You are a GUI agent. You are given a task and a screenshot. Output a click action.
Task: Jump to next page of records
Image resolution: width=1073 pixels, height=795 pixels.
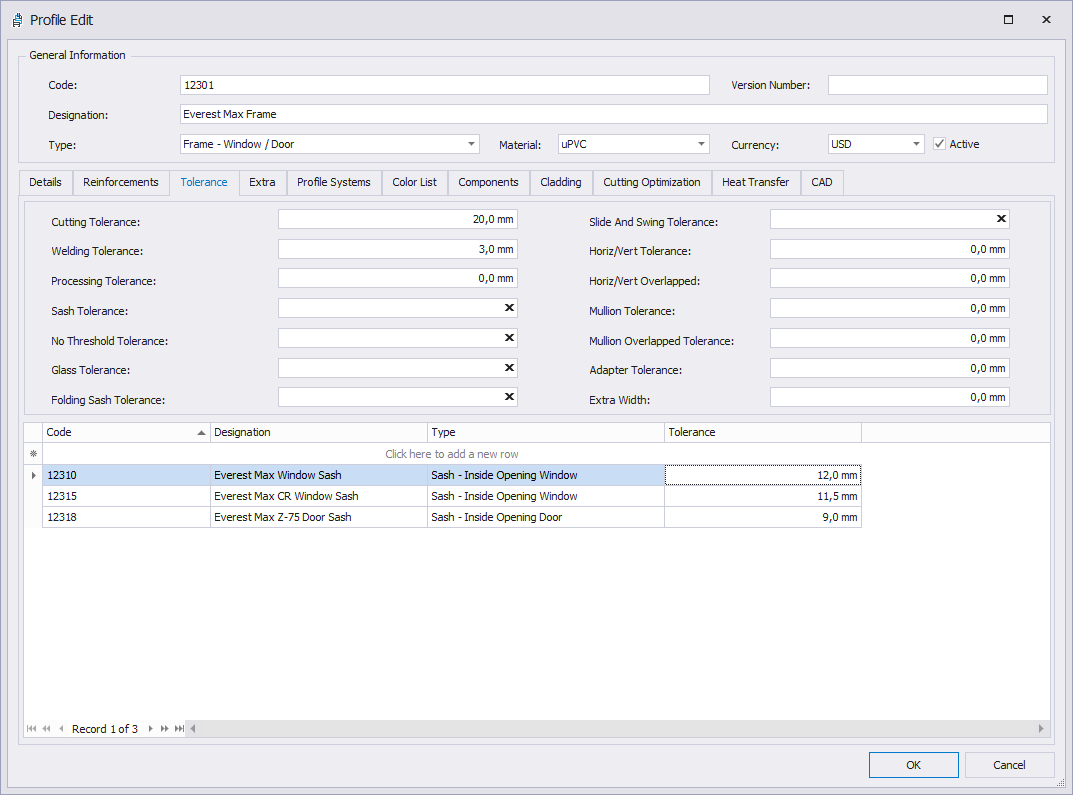[165, 729]
